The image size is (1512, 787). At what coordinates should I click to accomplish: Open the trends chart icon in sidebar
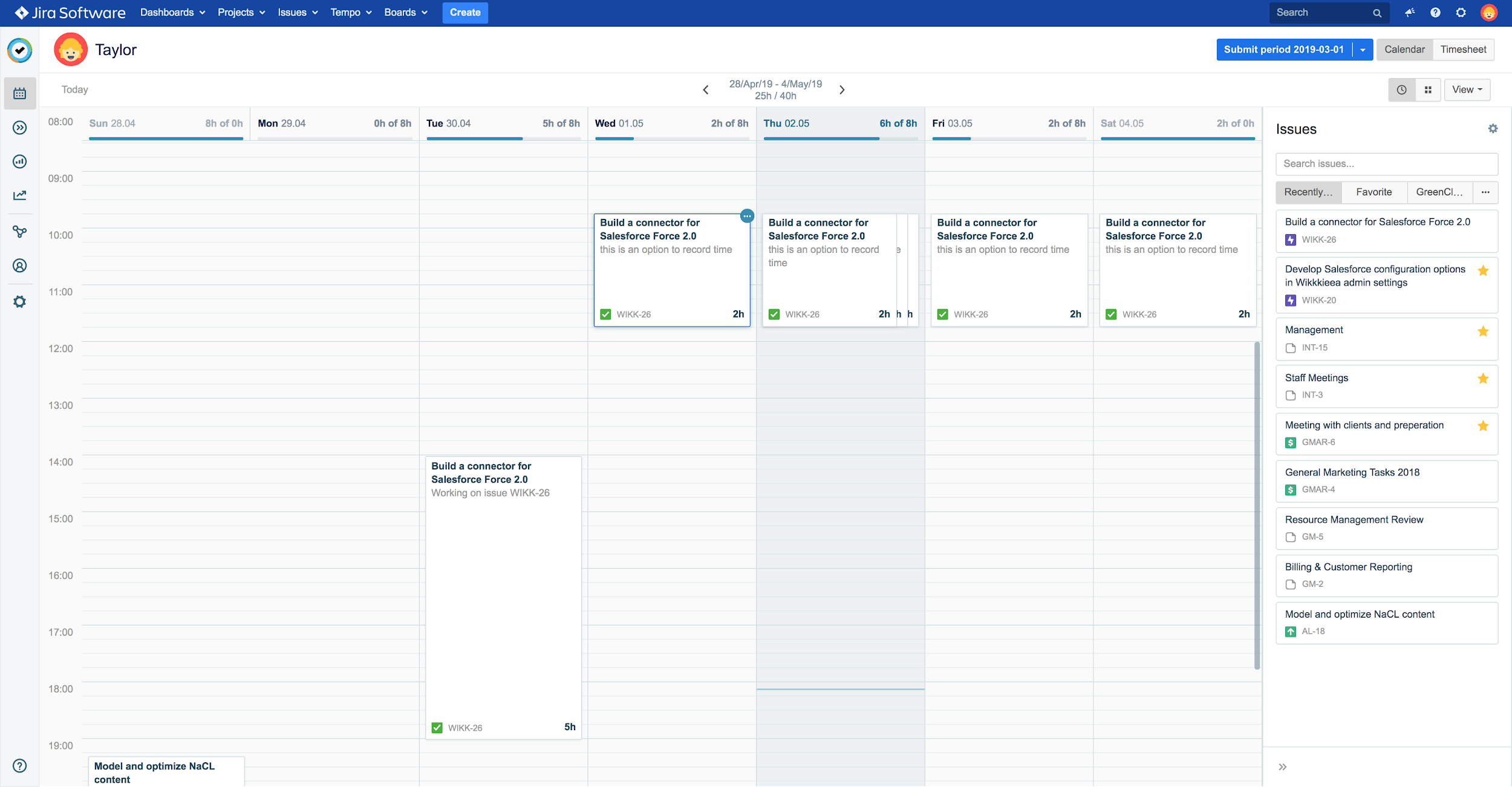pos(19,195)
